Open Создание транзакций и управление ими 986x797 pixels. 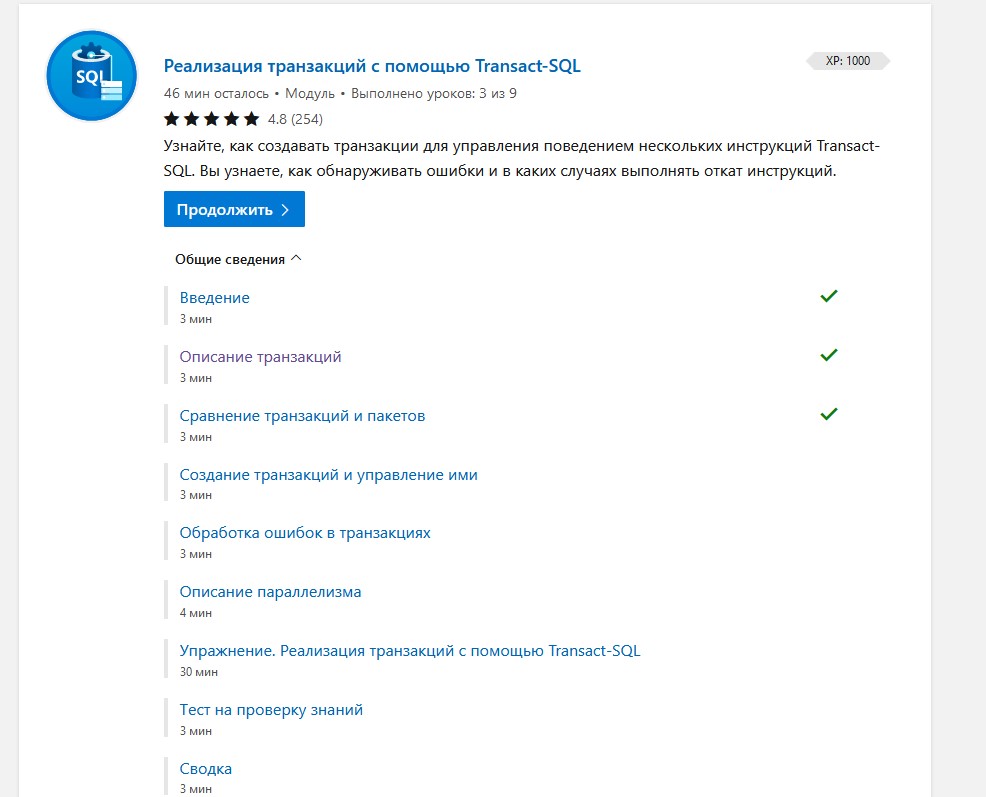click(328, 475)
